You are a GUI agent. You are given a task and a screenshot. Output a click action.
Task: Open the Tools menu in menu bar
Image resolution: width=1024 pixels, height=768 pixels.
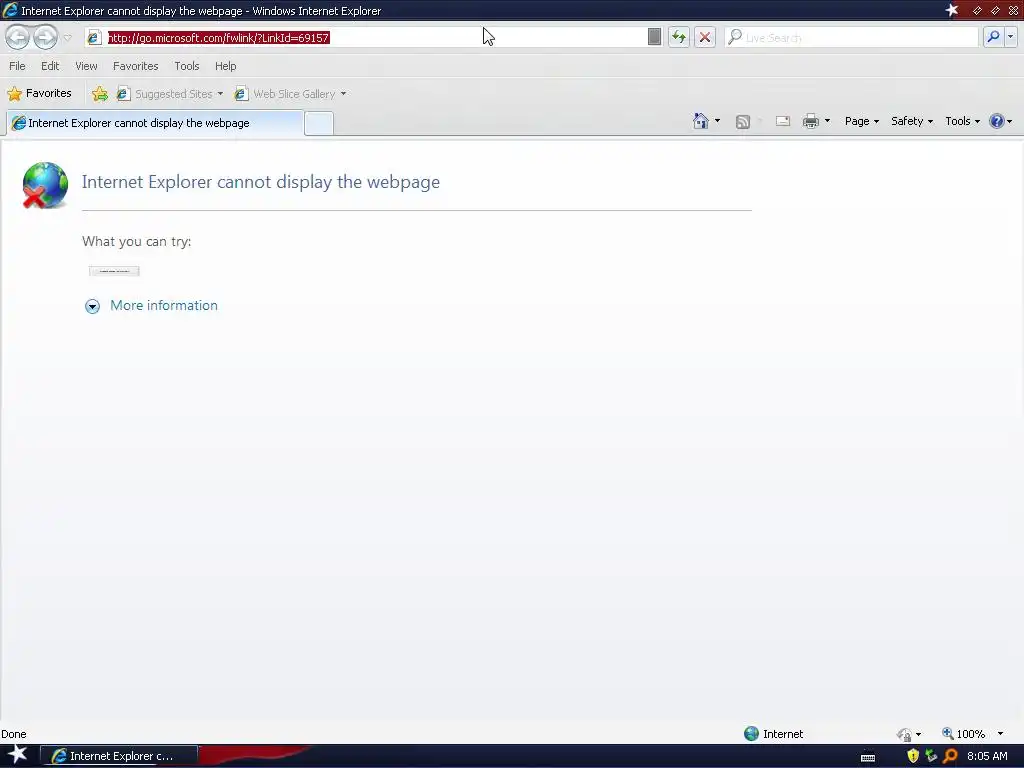pyautogui.click(x=187, y=66)
